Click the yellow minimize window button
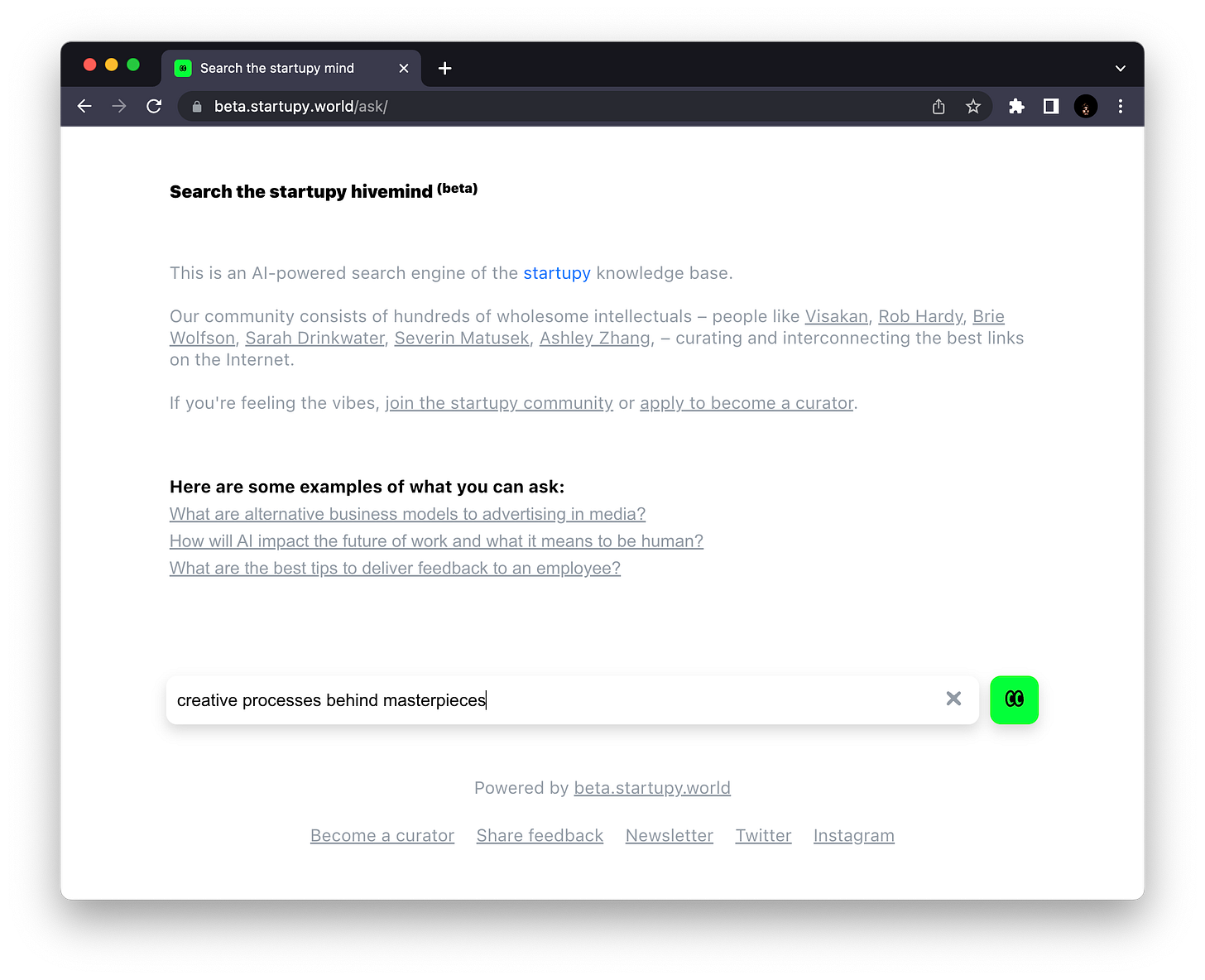1205x980 pixels. pos(112,65)
